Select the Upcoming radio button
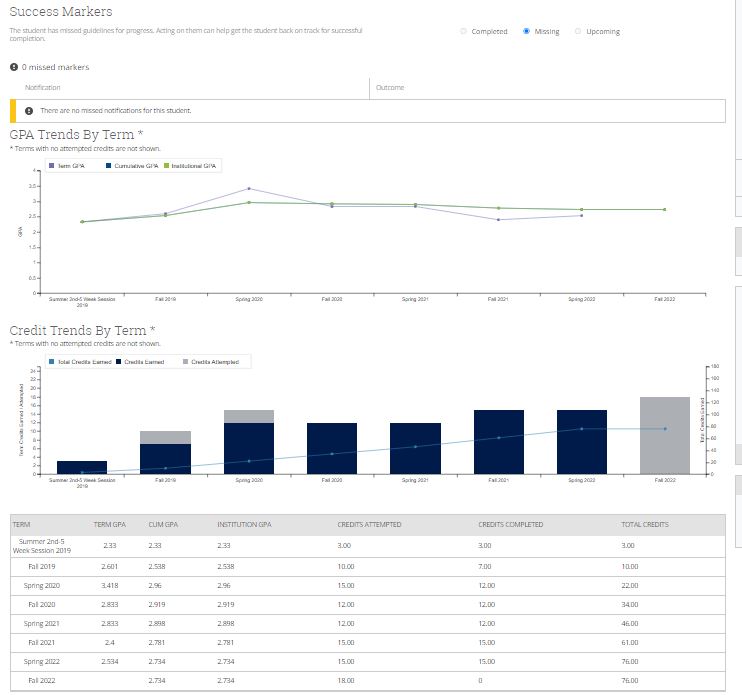The width and height of the screenshot is (742, 695). [578, 32]
